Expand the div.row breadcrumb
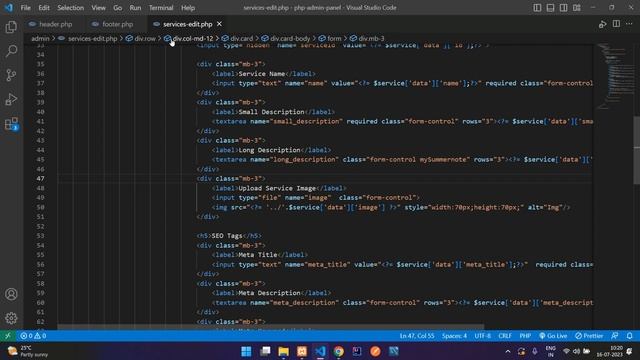The image size is (640, 360). (x=141, y=38)
